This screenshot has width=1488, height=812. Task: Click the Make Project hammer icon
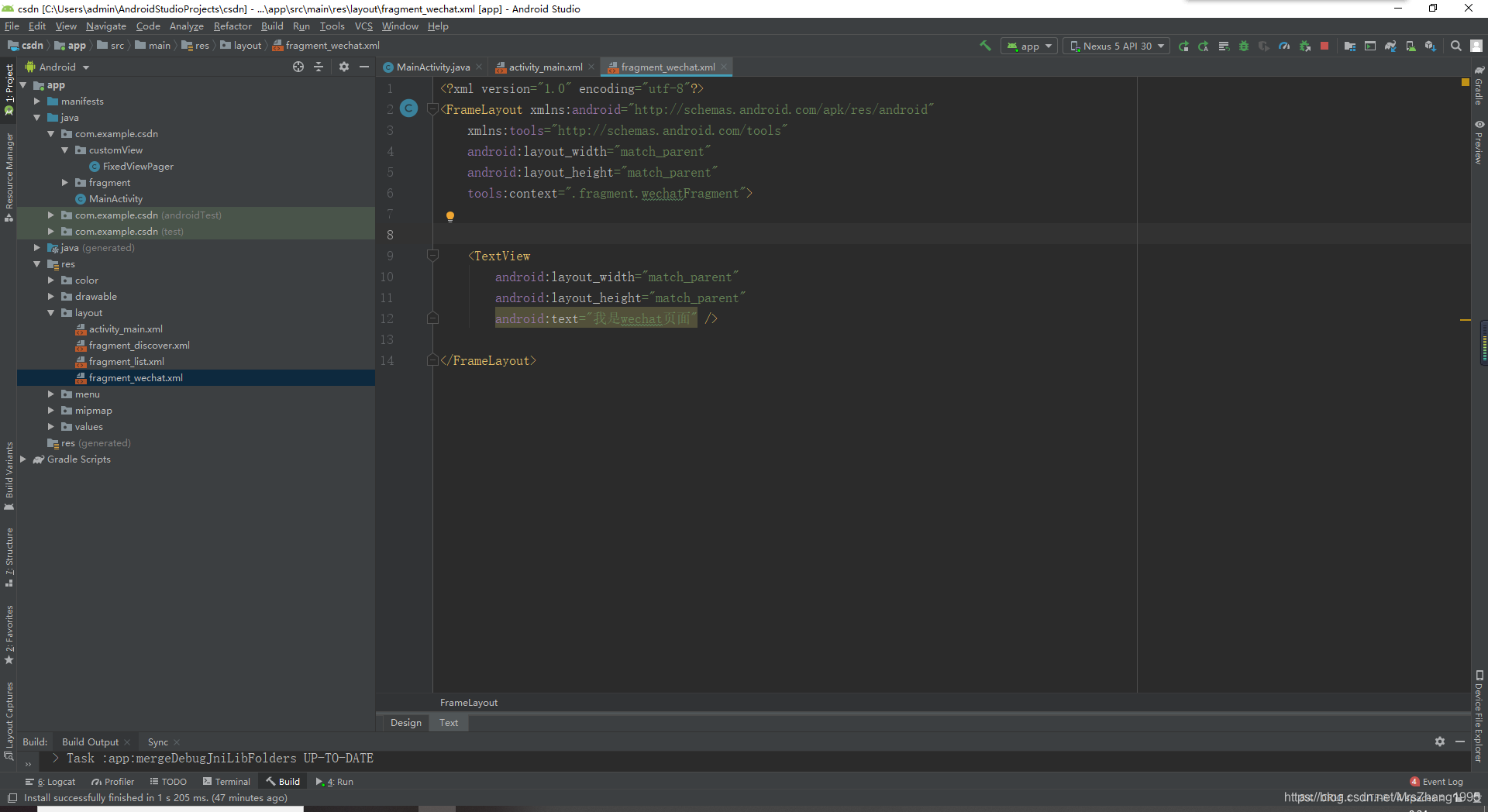pyautogui.click(x=985, y=46)
